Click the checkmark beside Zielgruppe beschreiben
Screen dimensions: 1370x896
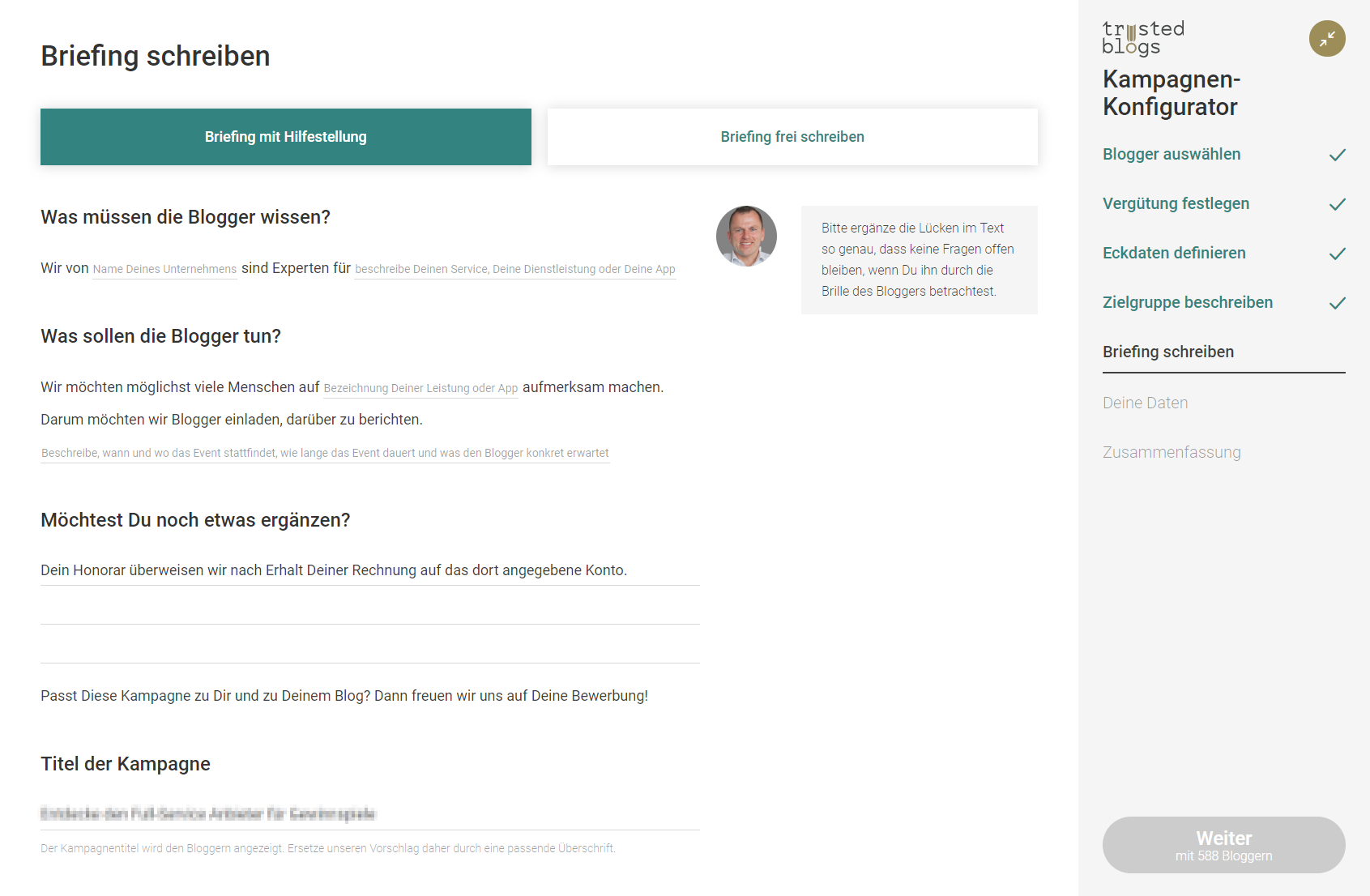coord(1337,303)
